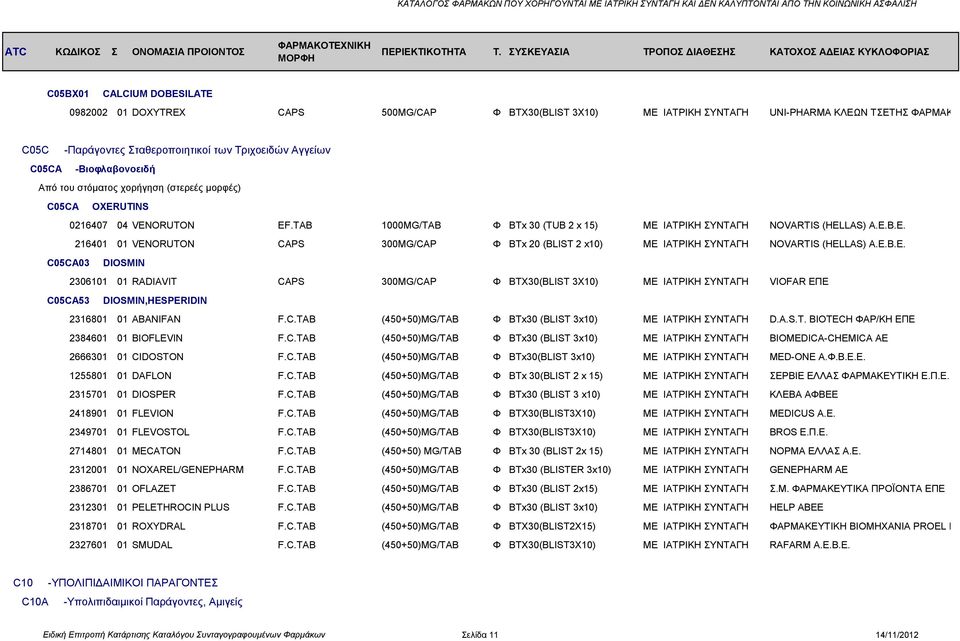
Task: Select the C05BX01 CALCIUM DOBESILATE heading
Action: [x=130, y=94]
